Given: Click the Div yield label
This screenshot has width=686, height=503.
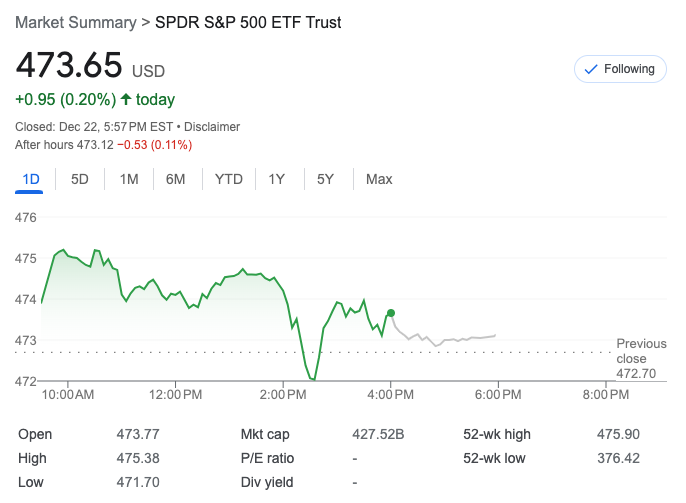Looking at the screenshot, I should pyautogui.click(x=267, y=482).
